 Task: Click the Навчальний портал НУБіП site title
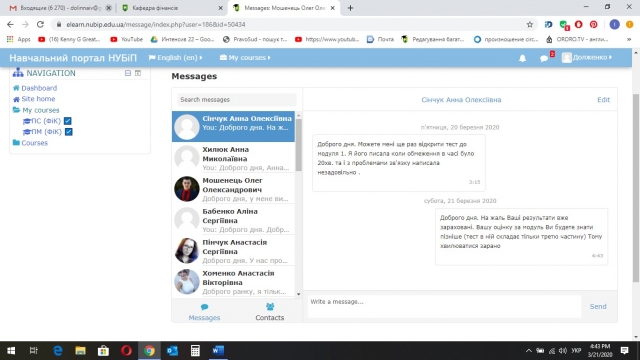pos(73,58)
